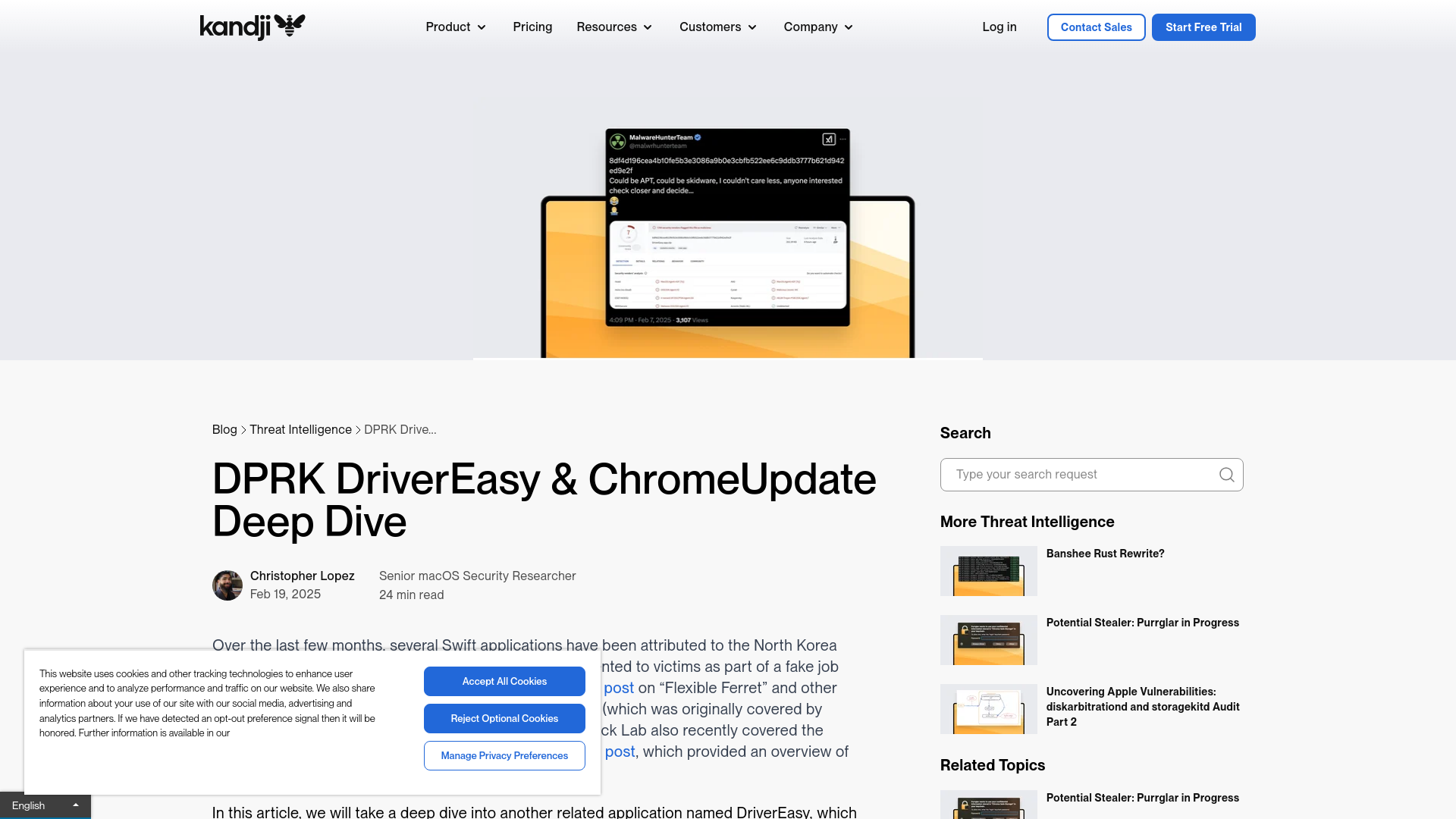
Task: Open Purrglar thumbnail under More Threat Intelligence
Action: point(989,640)
